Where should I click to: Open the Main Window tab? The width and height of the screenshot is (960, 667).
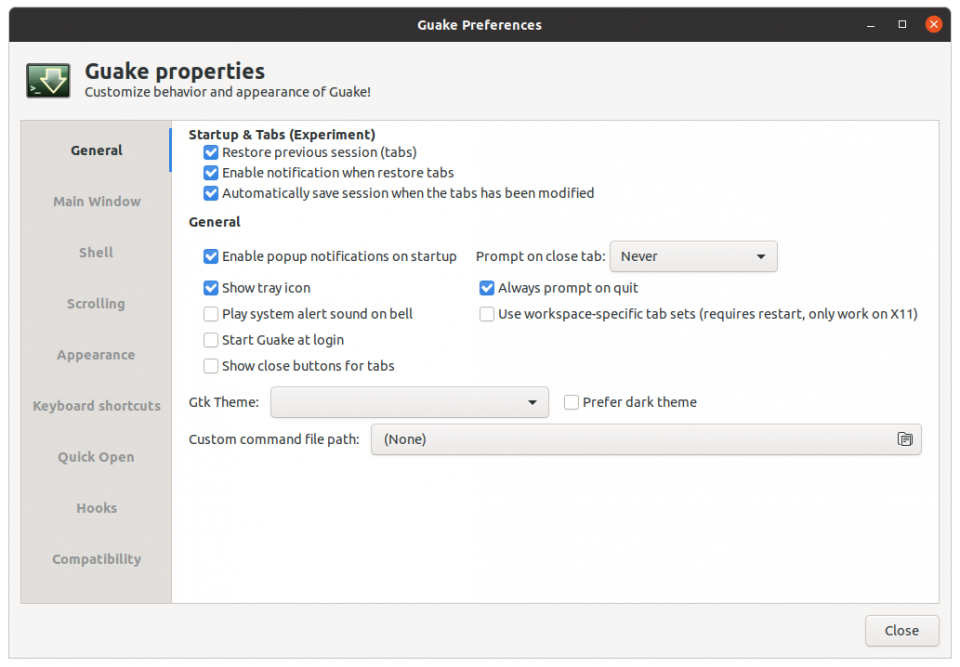click(96, 202)
